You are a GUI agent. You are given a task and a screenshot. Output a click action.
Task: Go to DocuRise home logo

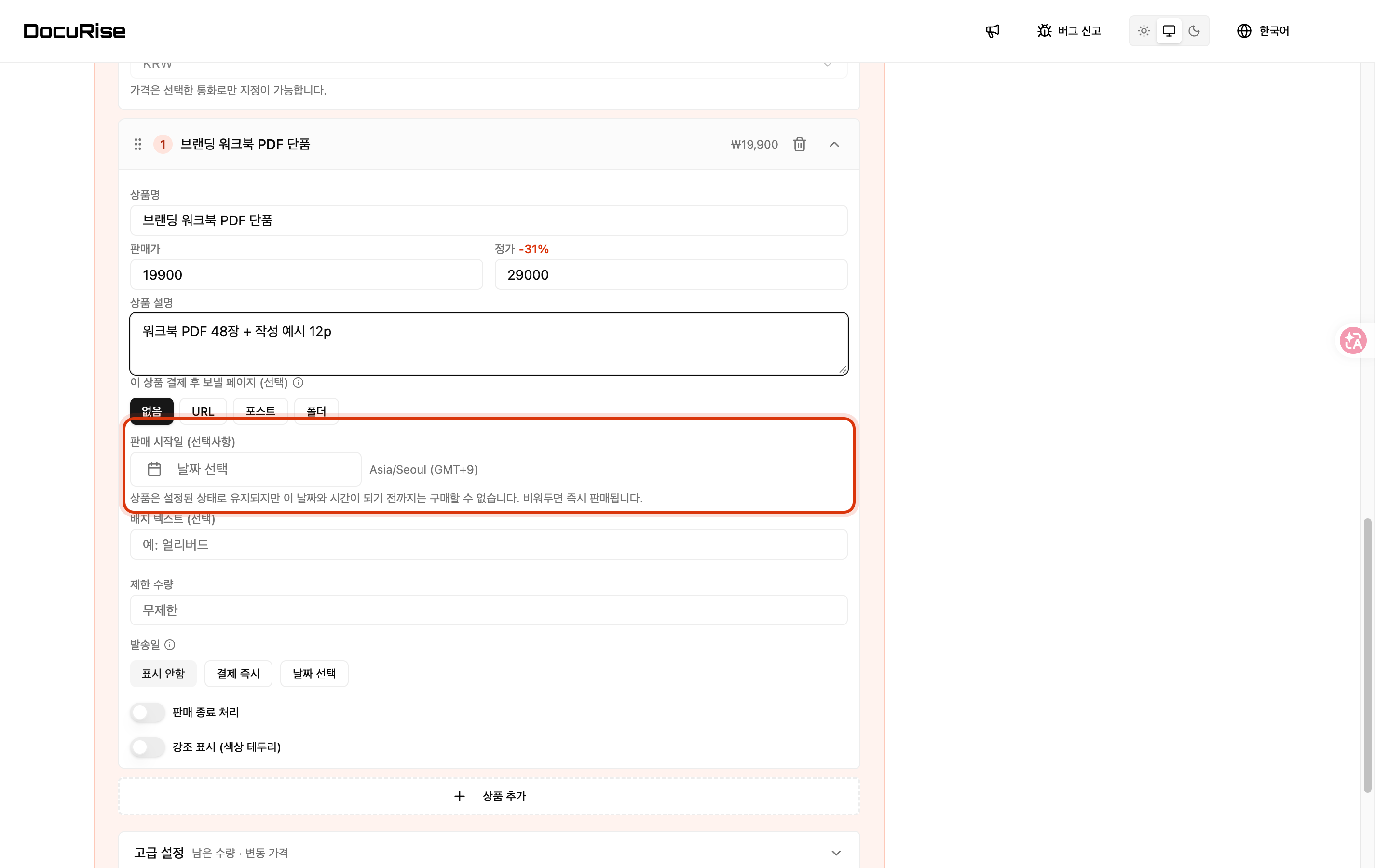click(75, 31)
